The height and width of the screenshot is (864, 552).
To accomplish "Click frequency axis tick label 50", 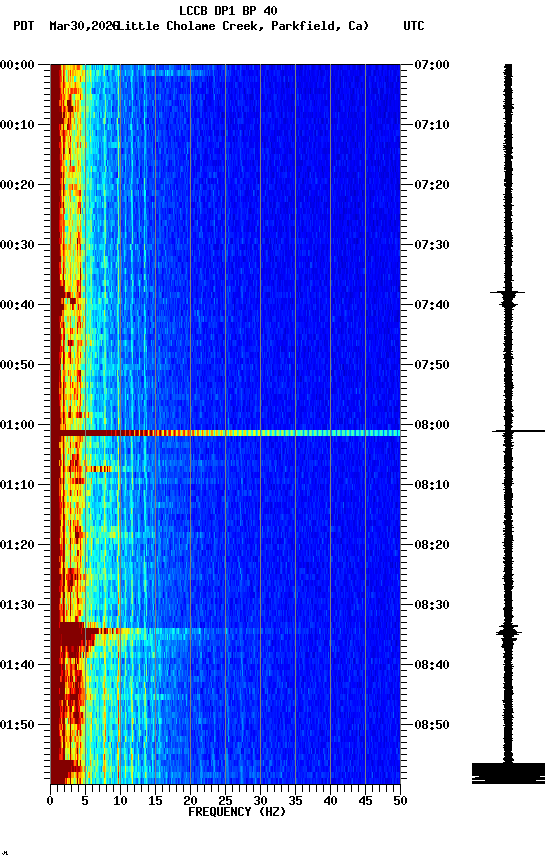I will (401, 801).
